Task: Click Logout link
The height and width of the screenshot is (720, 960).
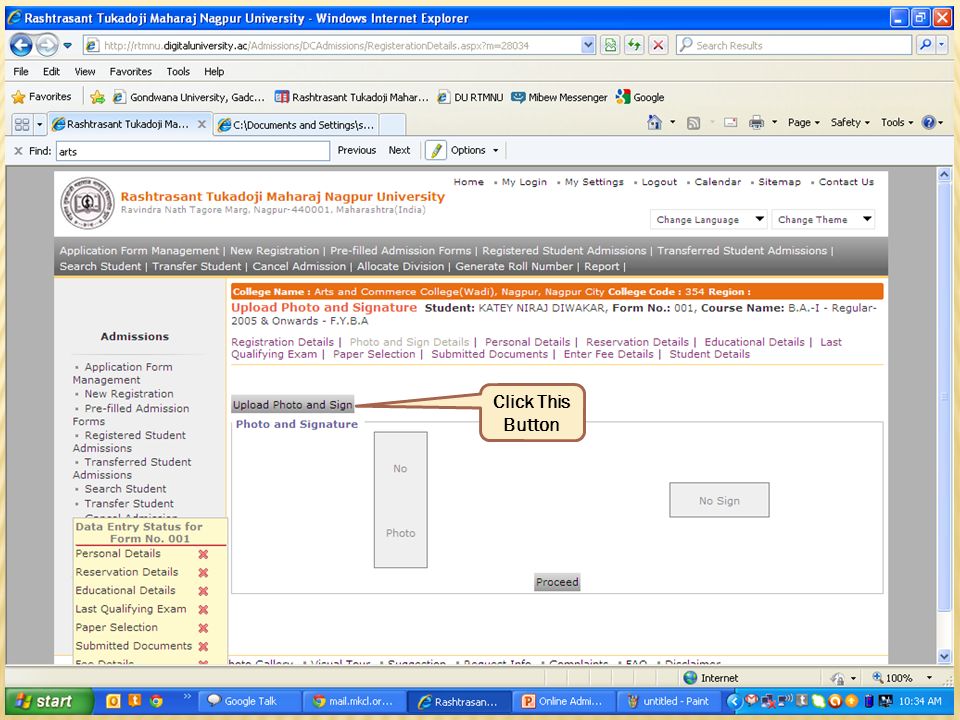Action: coord(659,182)
